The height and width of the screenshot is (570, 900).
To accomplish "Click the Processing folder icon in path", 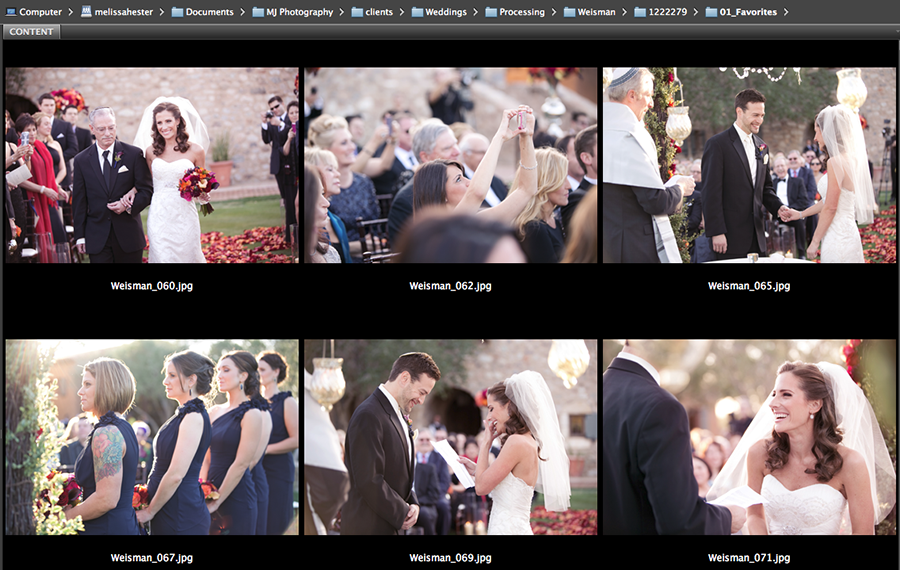I will (491, 12).
